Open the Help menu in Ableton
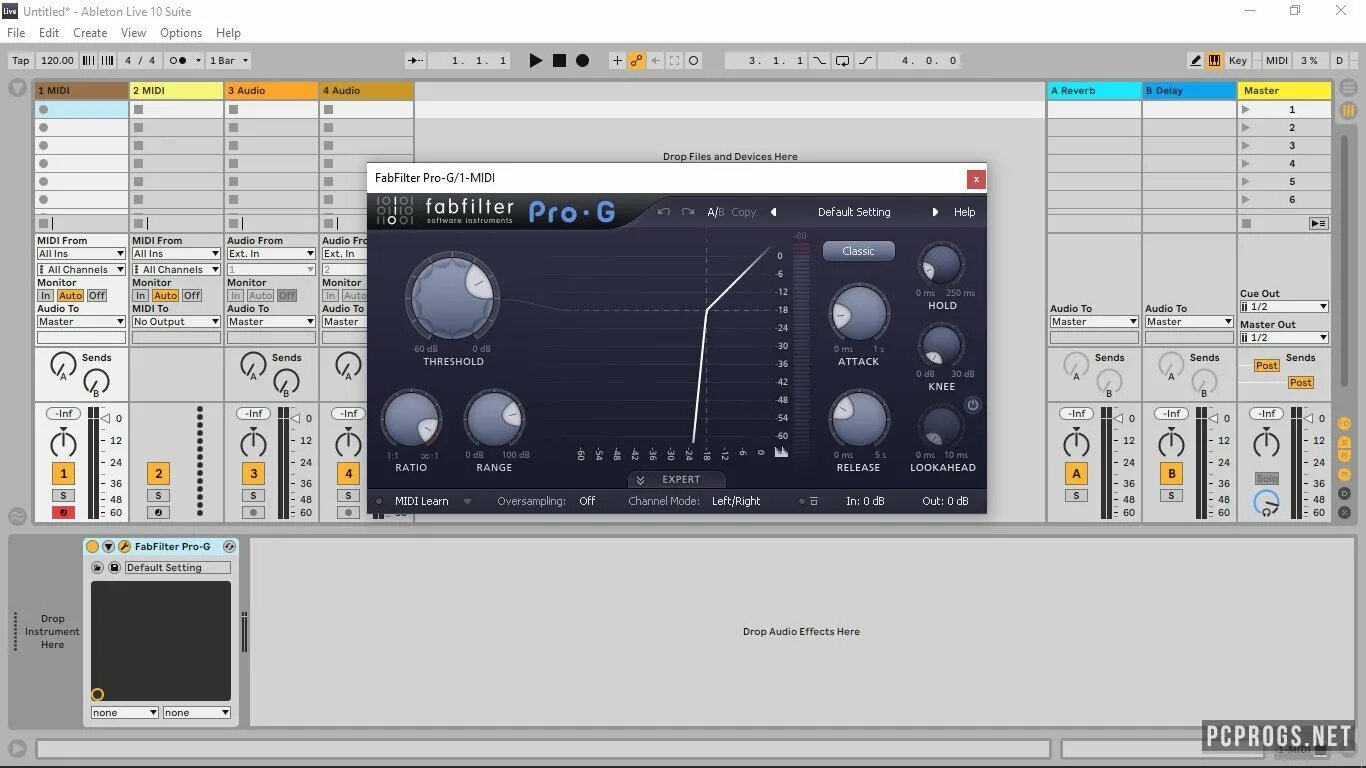Screen dimensions: 1366x768 [228, 33]
